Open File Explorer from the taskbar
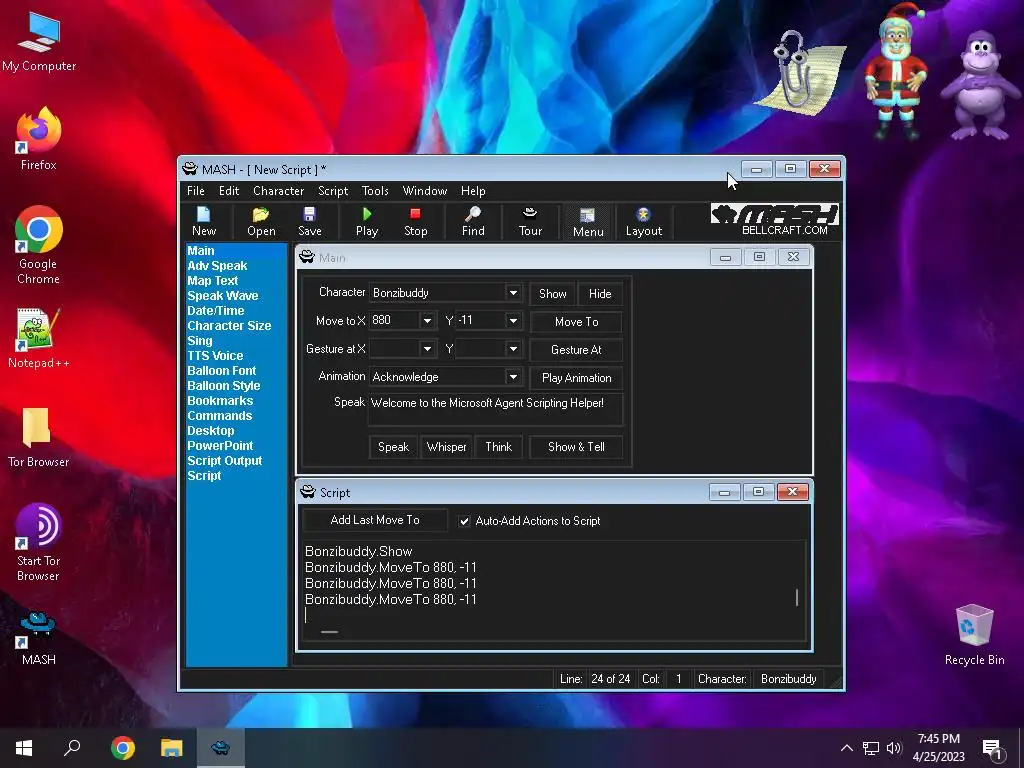This screenshot has width=1024, height=768. point(172,748)
